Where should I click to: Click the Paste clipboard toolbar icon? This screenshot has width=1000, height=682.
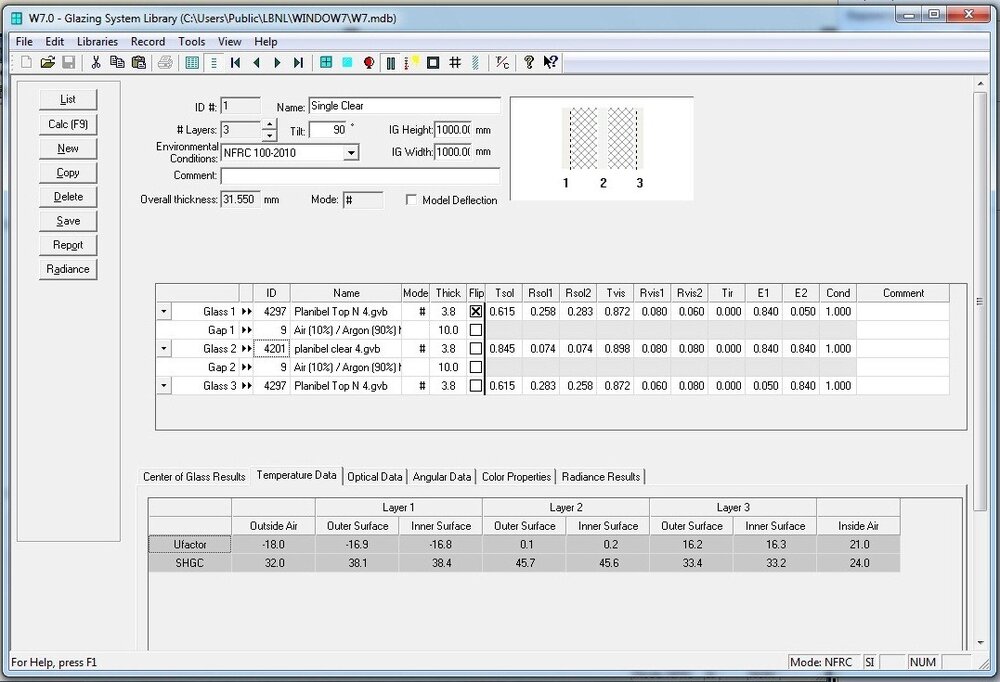tap(139, 62)
